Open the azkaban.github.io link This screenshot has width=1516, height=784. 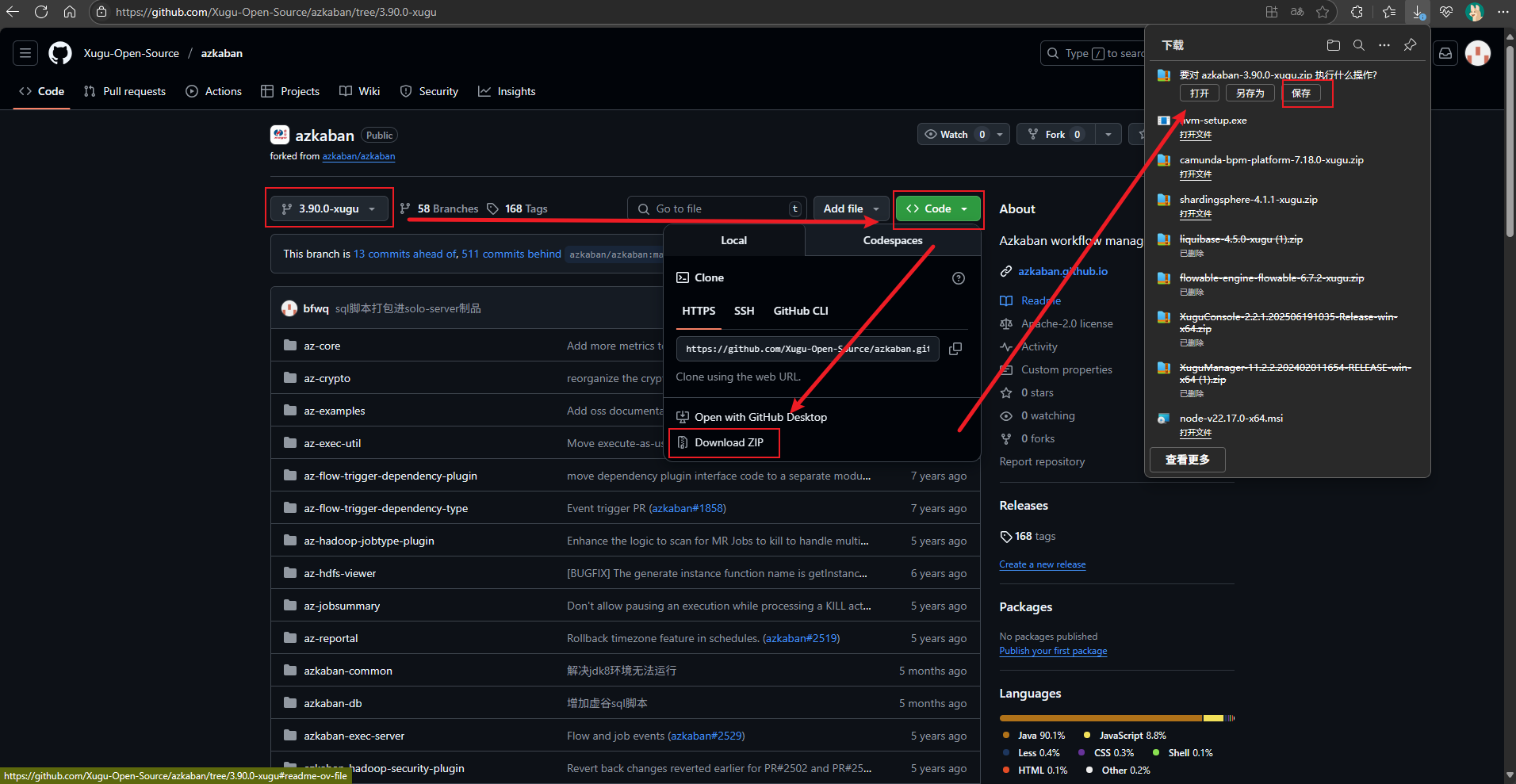[x=1062, y=271]
